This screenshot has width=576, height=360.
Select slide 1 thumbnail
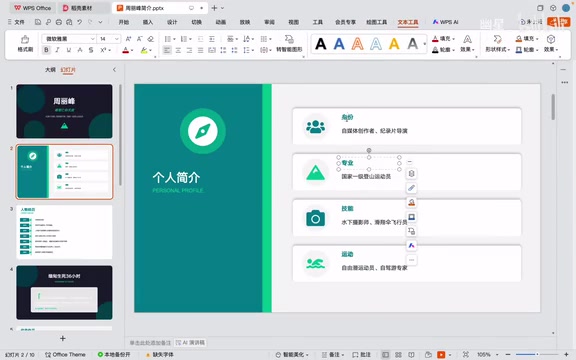tap(64, 111)
